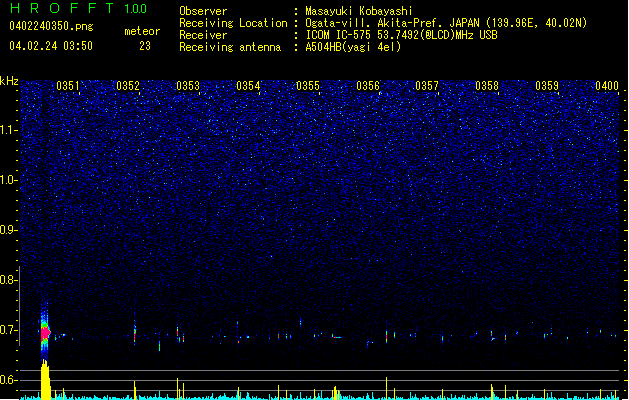Screen dimensions: 629x400
Task: Click the Receiving Location label
Action: tap(233, 23)
